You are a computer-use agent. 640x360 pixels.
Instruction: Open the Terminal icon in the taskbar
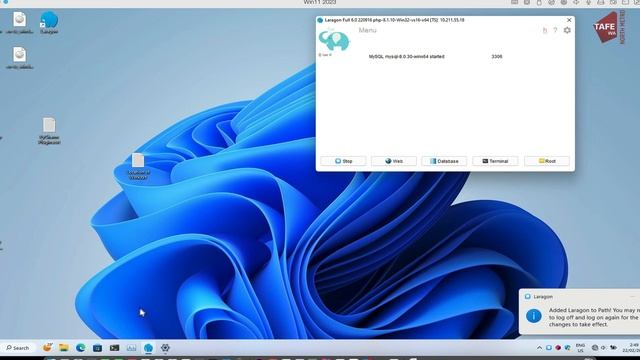114,348
